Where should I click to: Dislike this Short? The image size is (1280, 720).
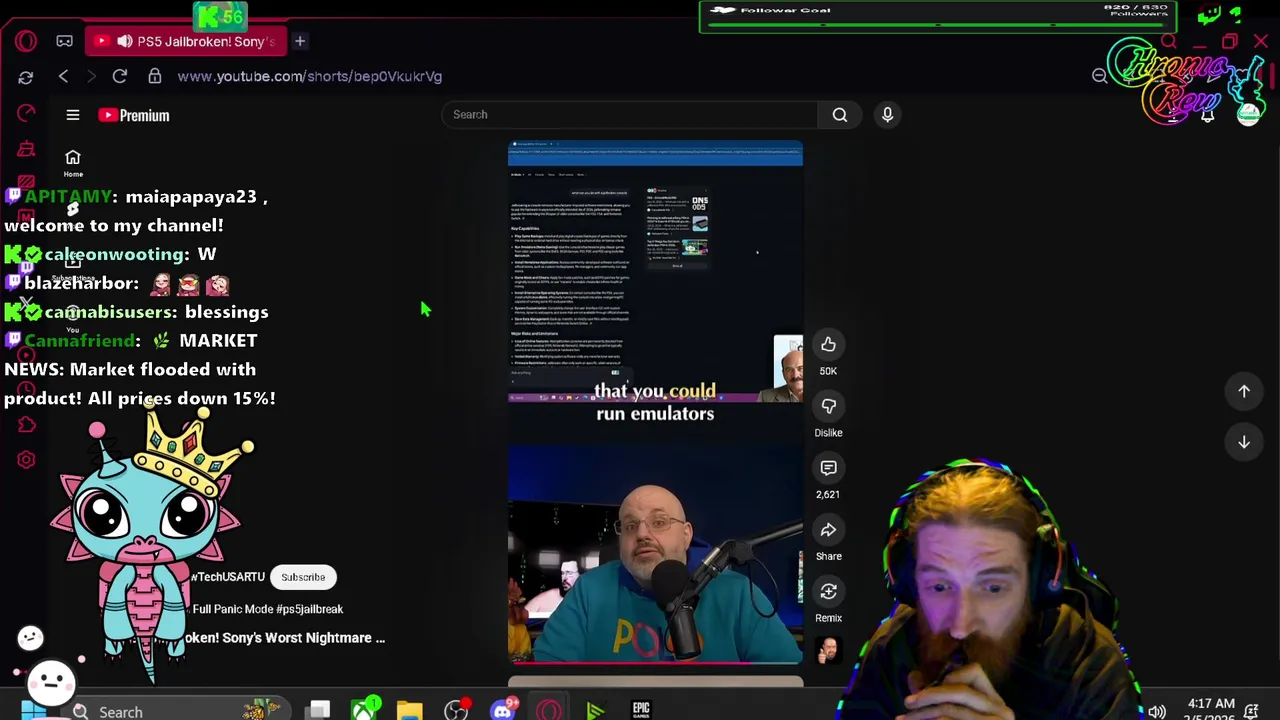point(828,406)
